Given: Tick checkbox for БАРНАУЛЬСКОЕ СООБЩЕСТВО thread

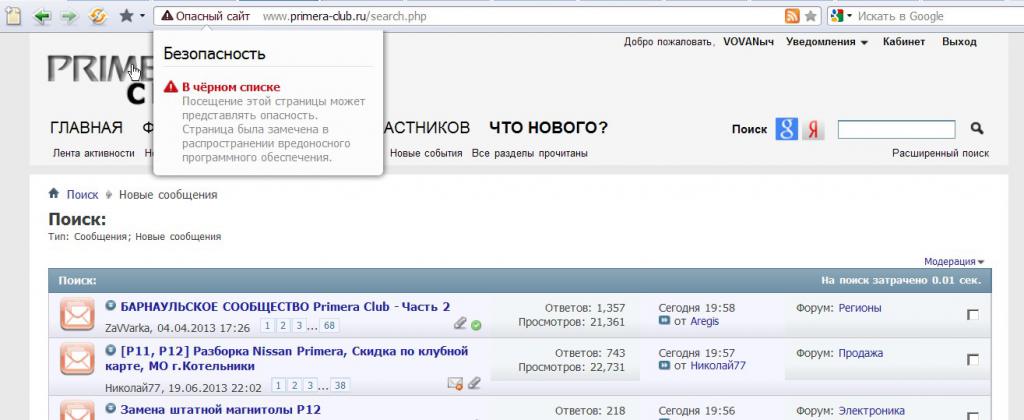Looking at the screenshot, I should 973,315.
